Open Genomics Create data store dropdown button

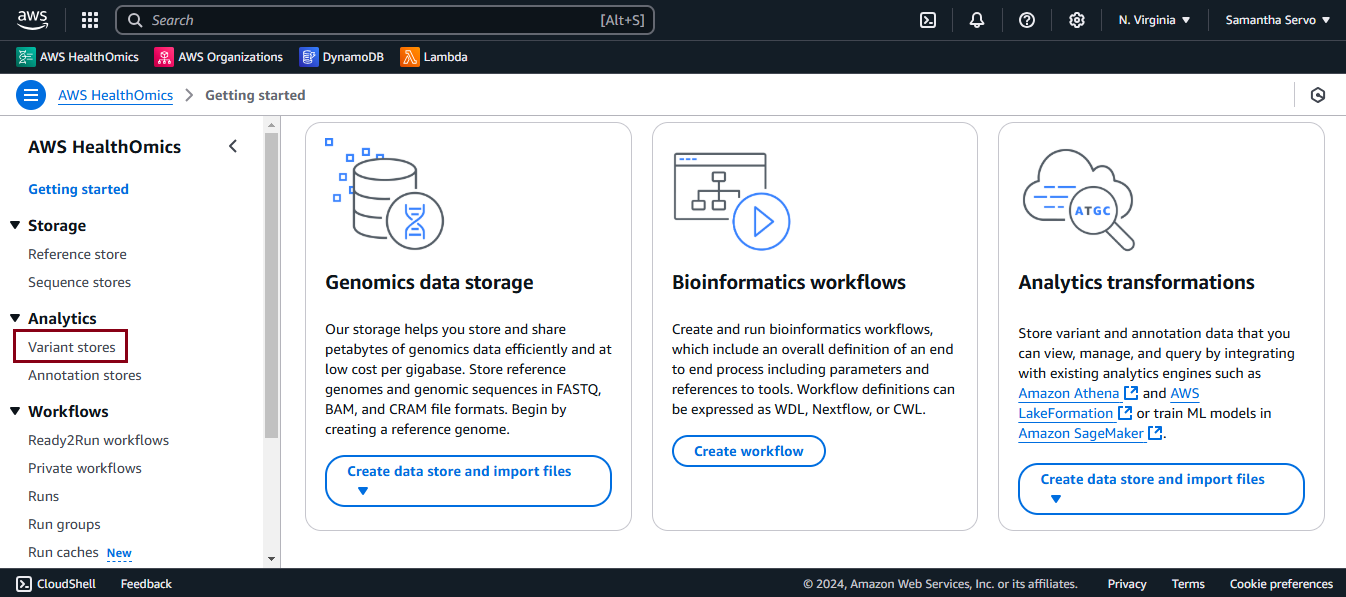point(468,481)
